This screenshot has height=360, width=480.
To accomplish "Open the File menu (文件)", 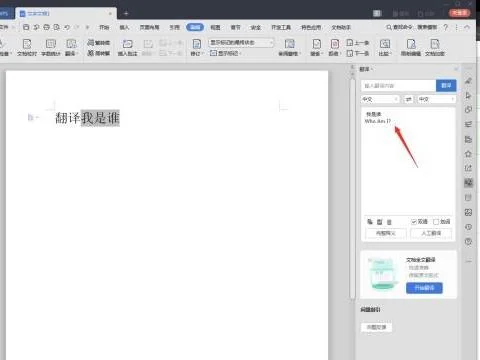I will click(5, 27).
